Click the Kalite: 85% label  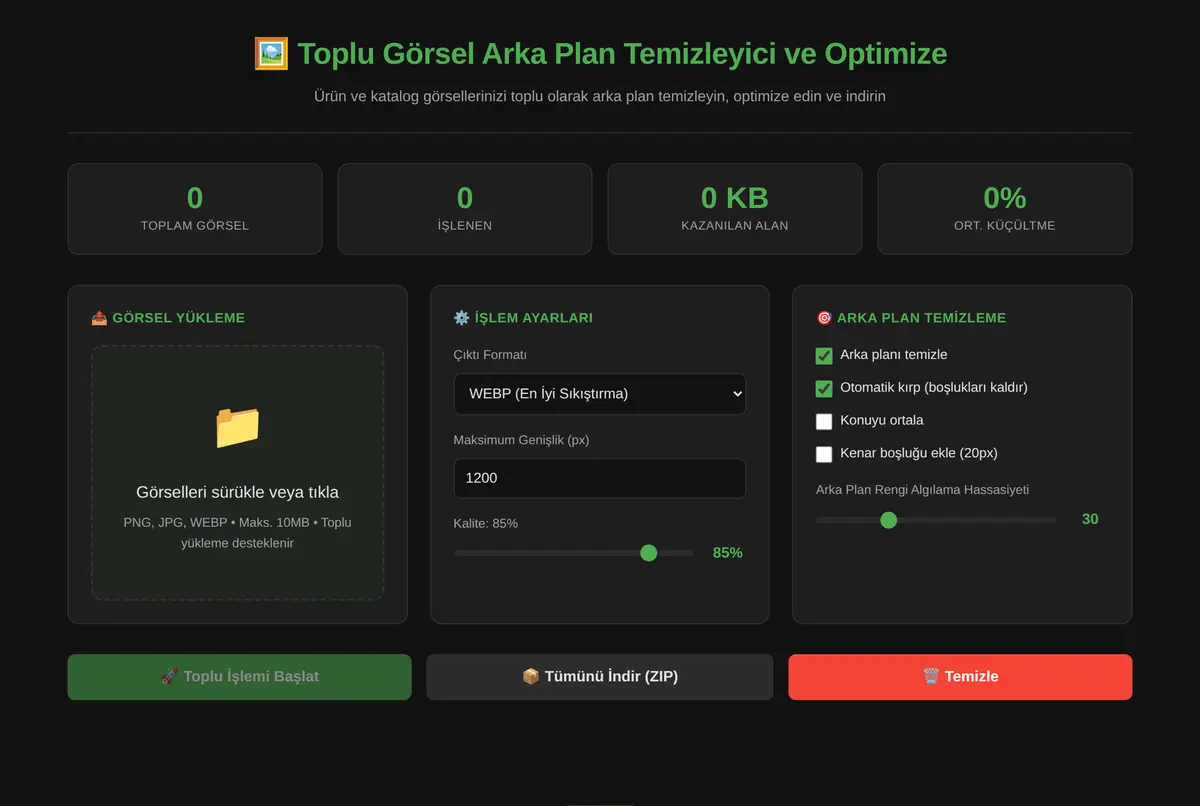pyautogui.click(x=486, y=524)
